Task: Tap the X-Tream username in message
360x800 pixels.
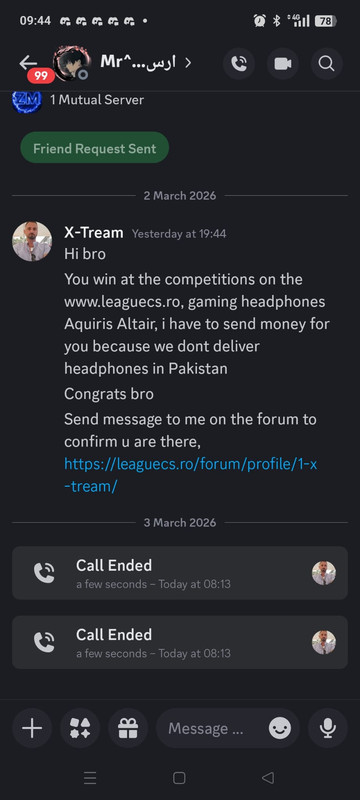Action: point(94,233)
